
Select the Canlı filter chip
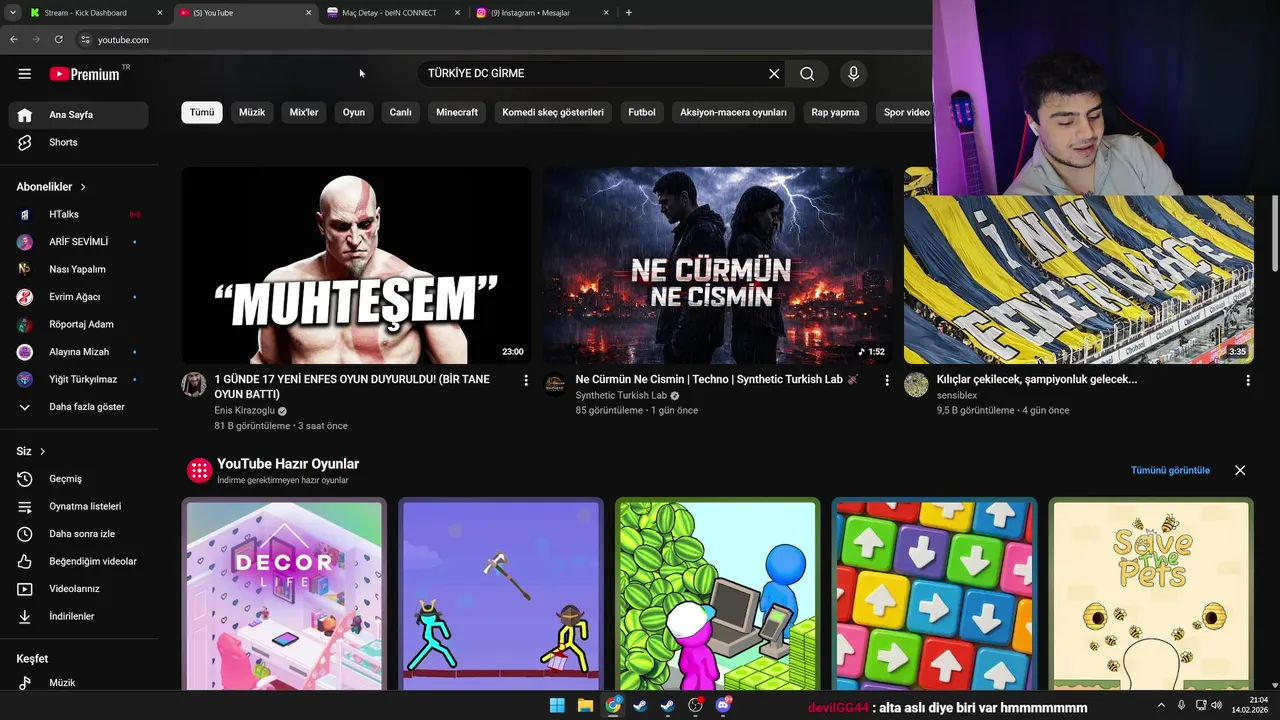click(401, 112)
